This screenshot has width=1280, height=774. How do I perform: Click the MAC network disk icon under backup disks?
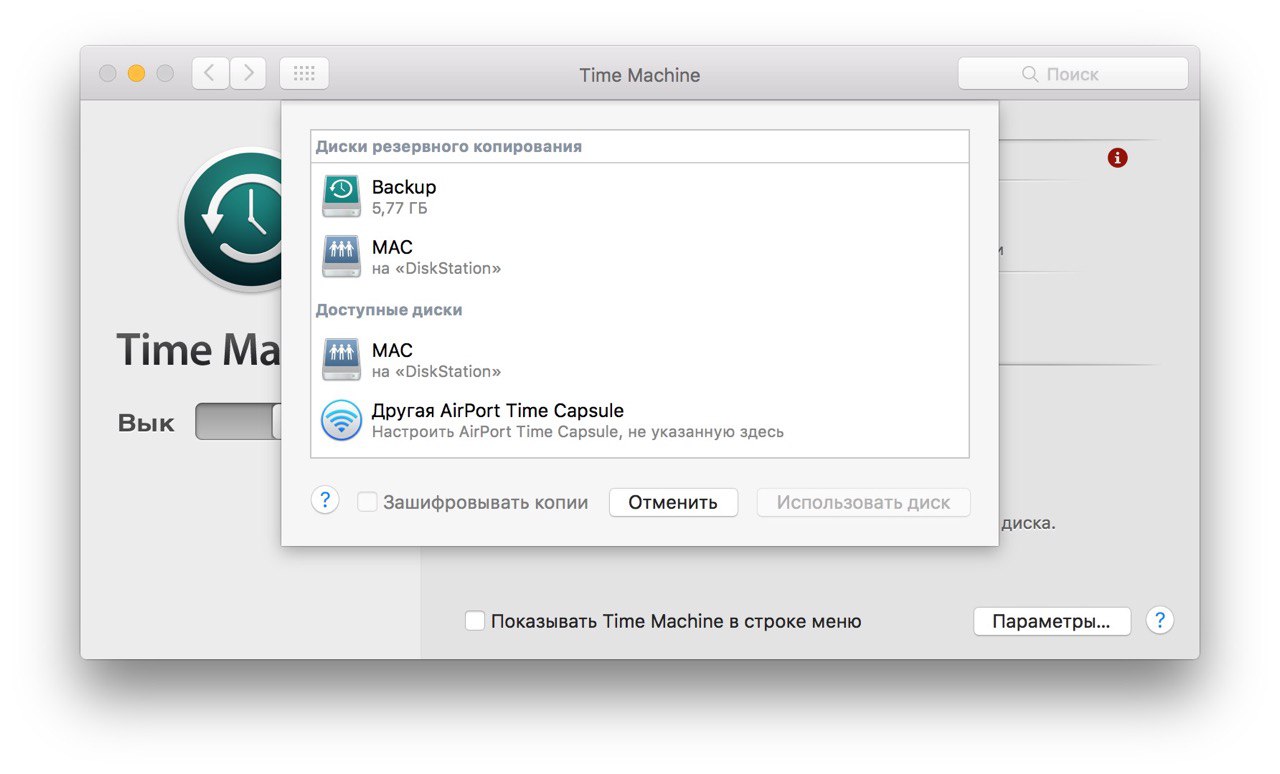[x=341, y=257]
